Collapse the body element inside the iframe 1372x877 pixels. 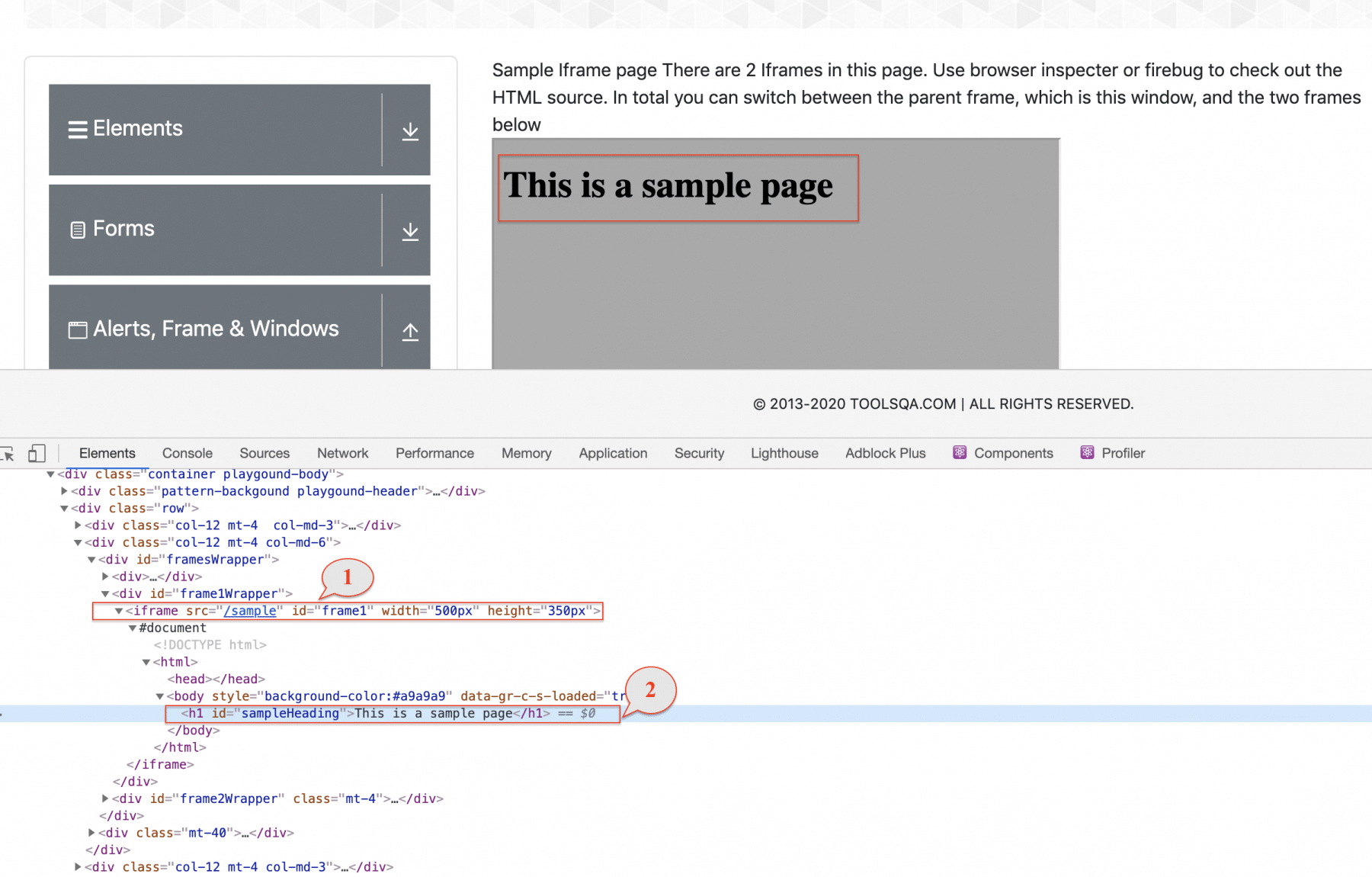coord(159,695)
